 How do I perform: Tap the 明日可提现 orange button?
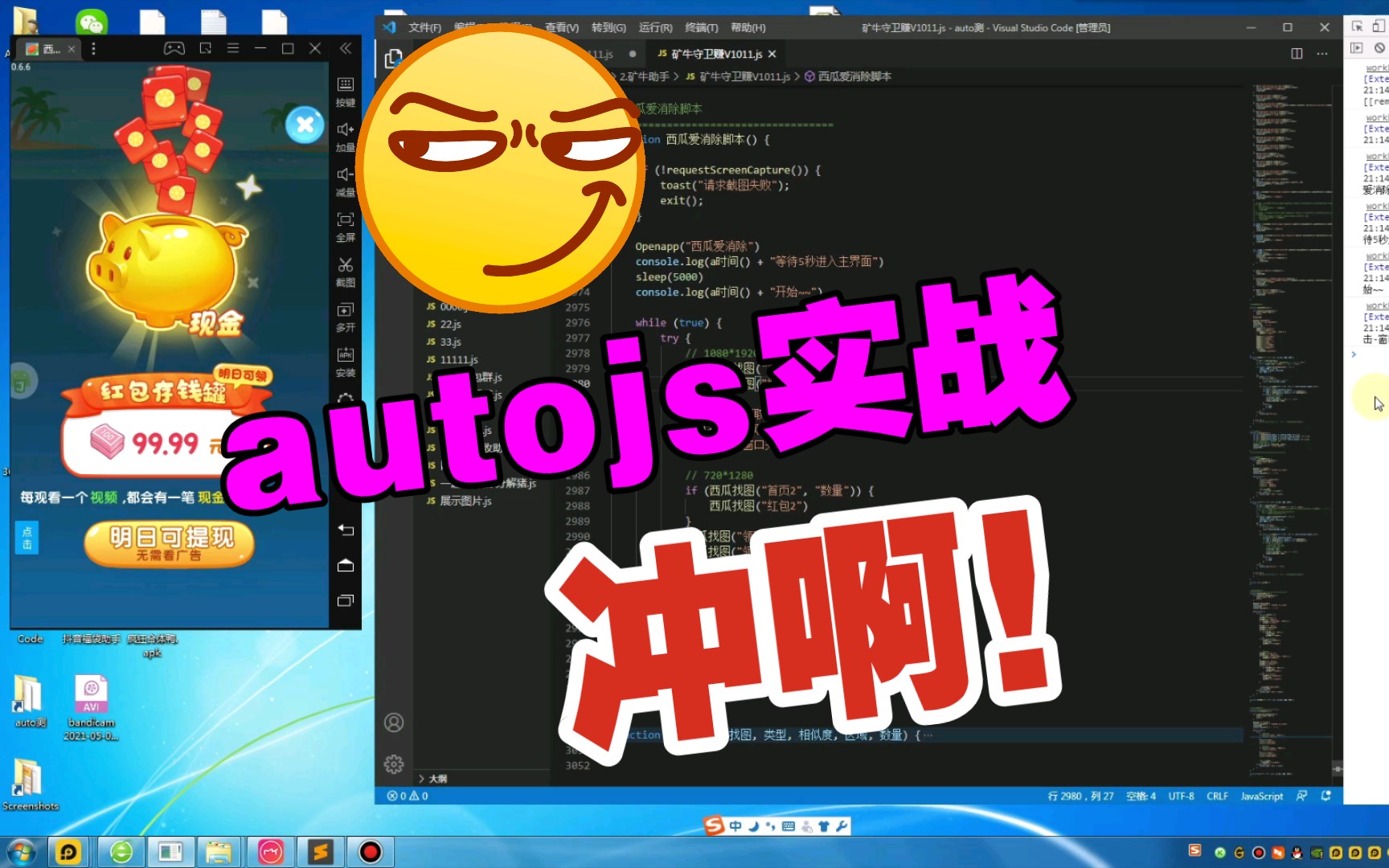coord(170,544)
